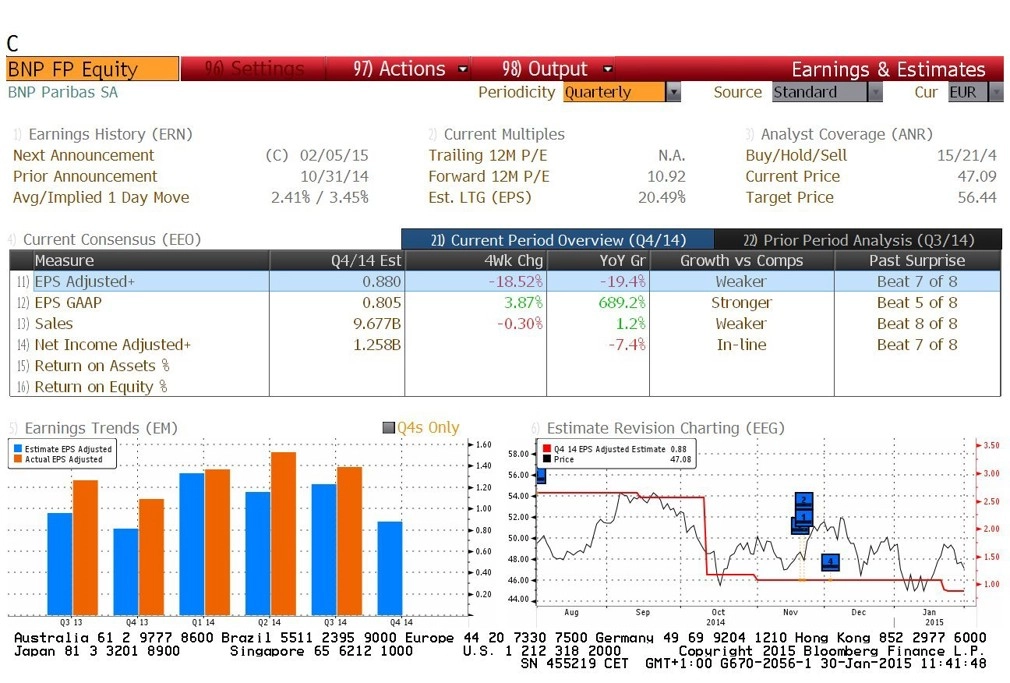Click blue revision marker 4 on chart
Viewport: 1010px width, 683px height.
[x=830, y=563]
